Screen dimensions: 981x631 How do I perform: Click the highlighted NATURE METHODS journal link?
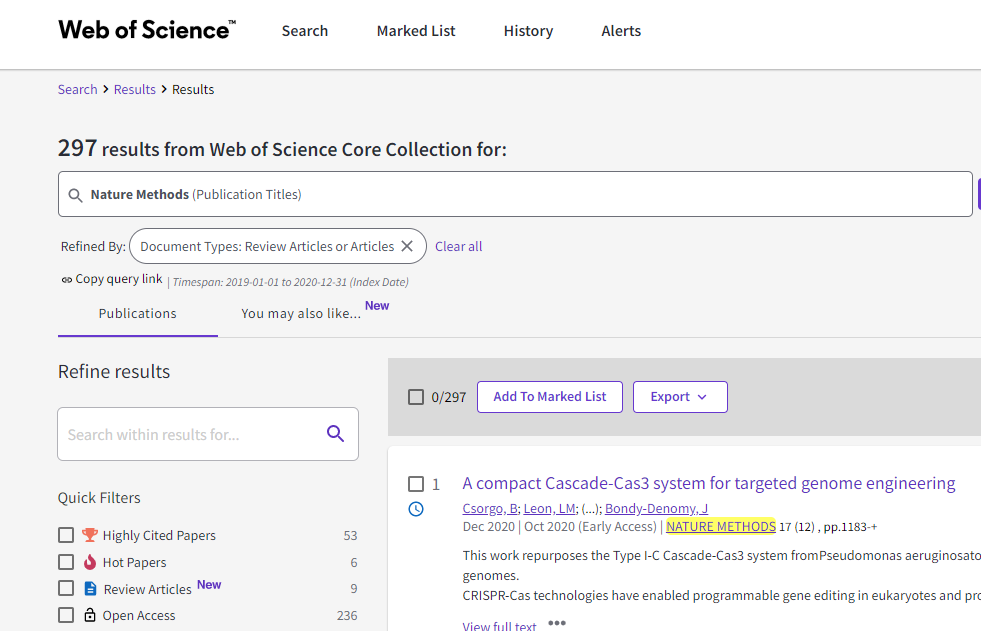click(721, 527)
